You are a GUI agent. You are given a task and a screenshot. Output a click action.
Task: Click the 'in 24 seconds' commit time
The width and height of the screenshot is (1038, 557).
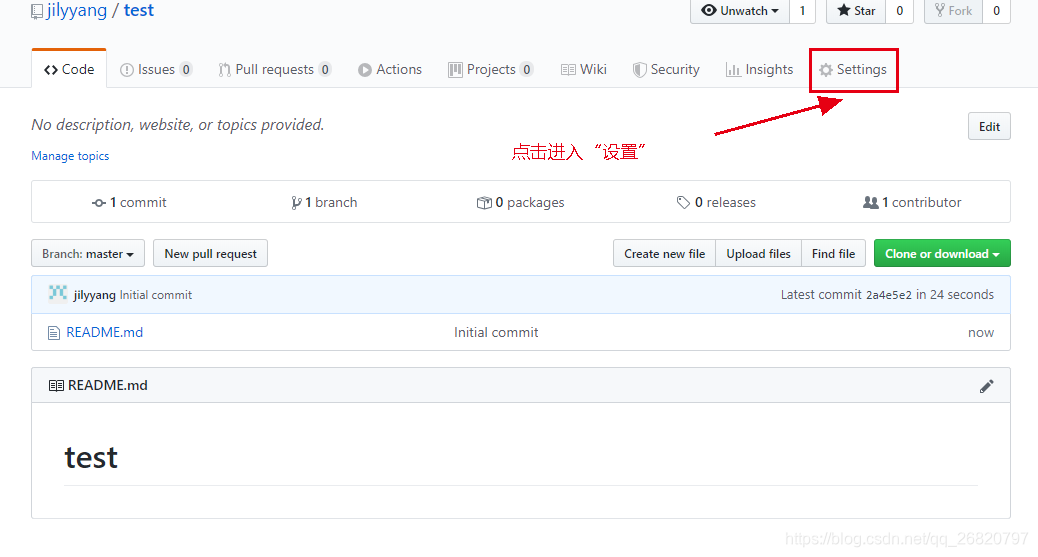[955, 295]
